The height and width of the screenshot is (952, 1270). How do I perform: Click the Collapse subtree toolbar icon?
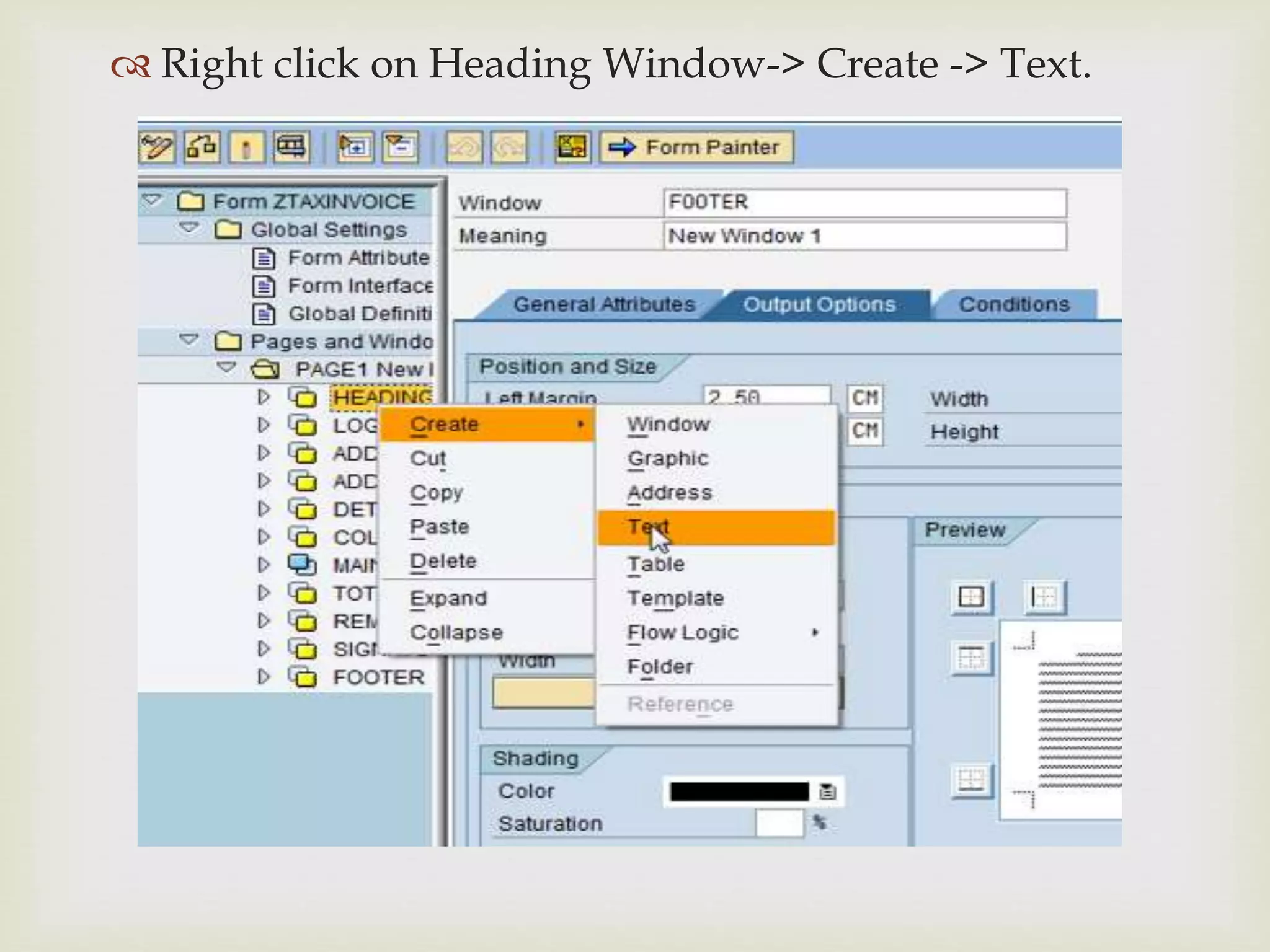(x=400, y=148)
